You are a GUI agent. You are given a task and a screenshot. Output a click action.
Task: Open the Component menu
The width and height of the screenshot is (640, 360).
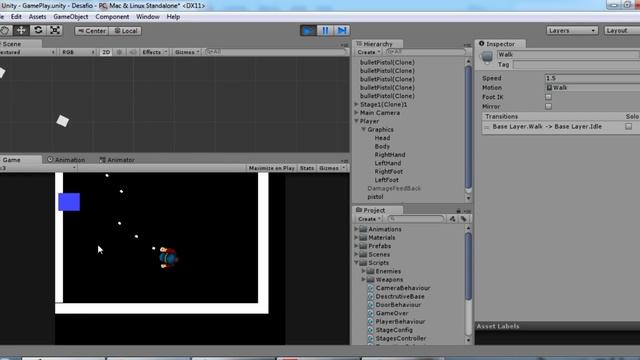112,17
